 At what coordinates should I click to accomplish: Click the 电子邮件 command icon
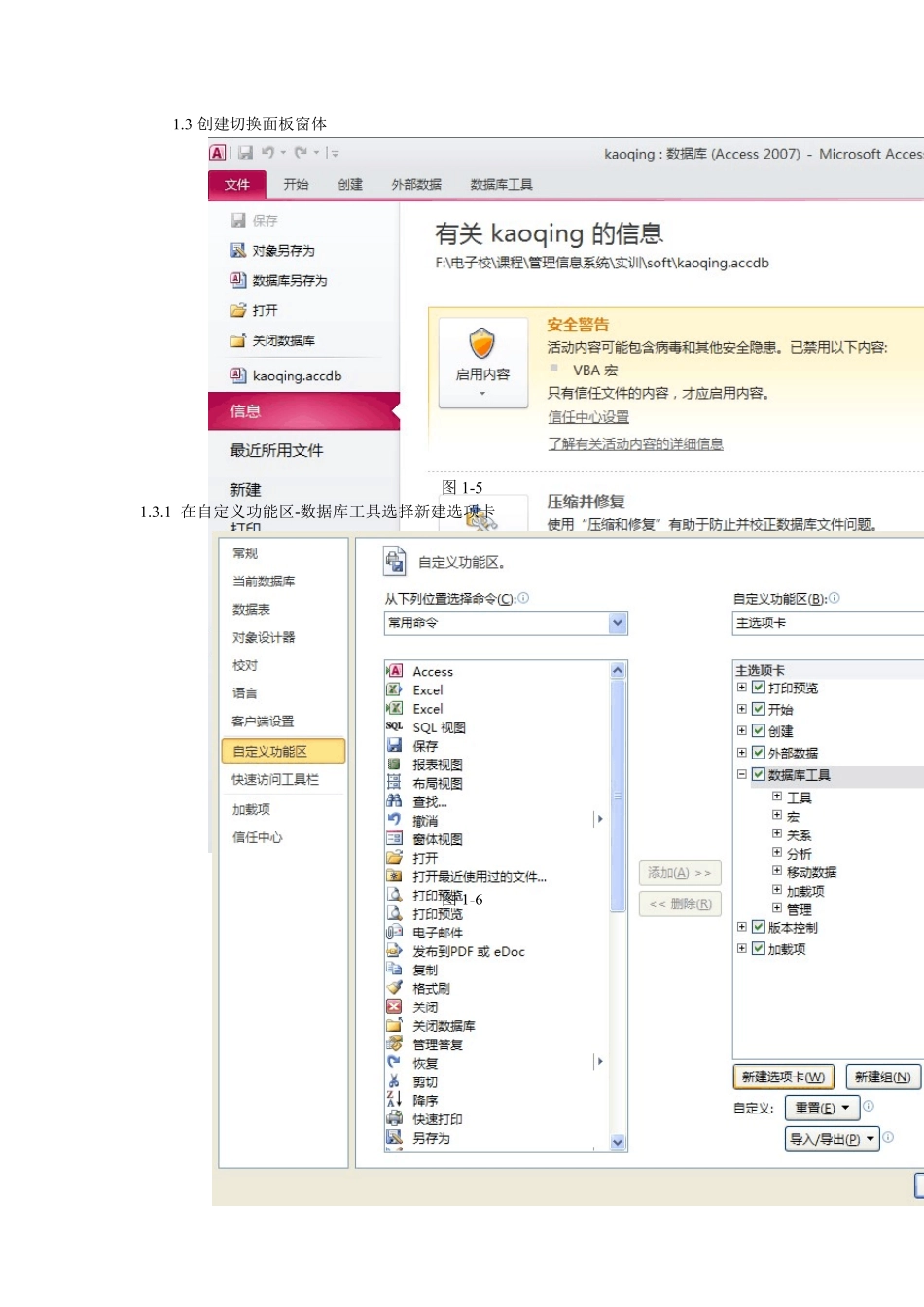pos(394,932)
